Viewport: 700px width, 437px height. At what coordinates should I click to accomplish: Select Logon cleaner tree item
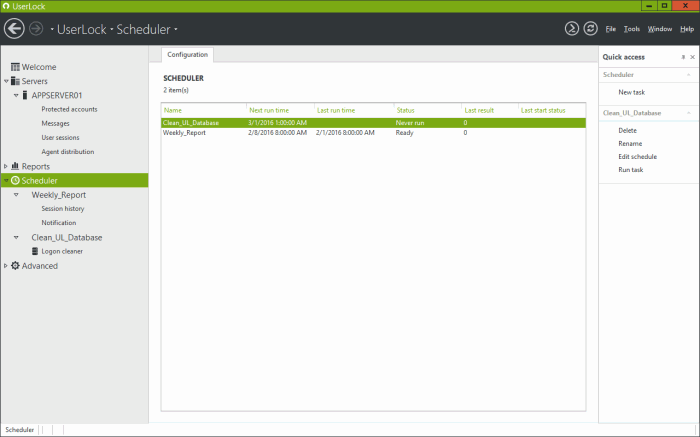(62, 251)
